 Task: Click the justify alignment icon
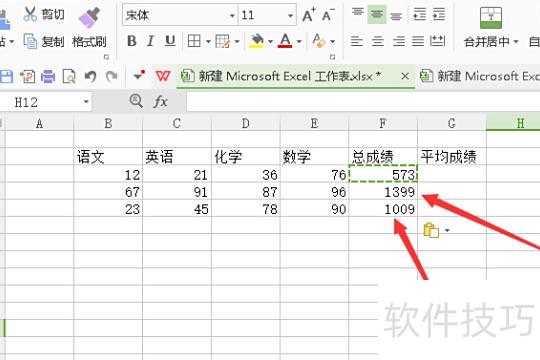point(418,41)
